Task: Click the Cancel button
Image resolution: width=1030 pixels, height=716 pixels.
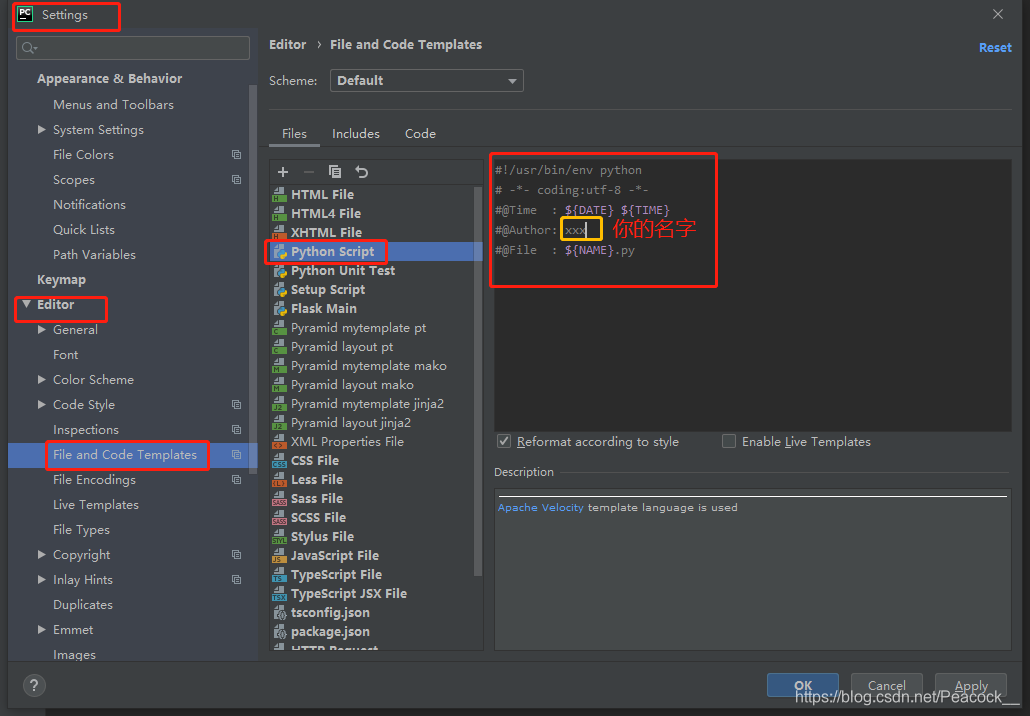Action: 887,685
